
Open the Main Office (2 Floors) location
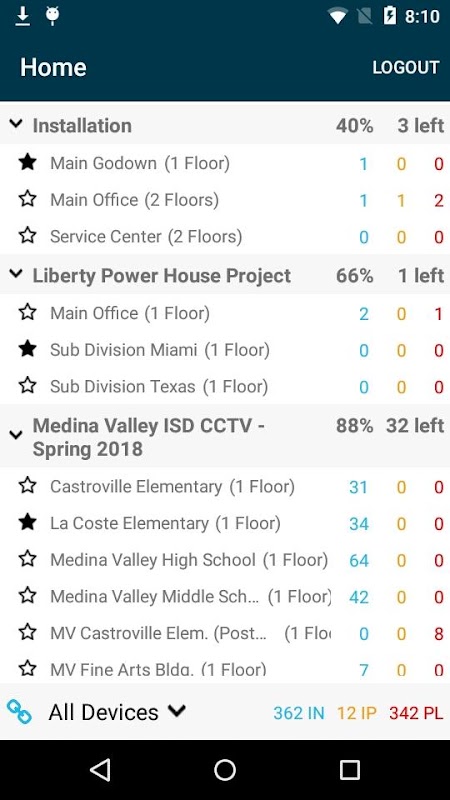click(225, 200)
